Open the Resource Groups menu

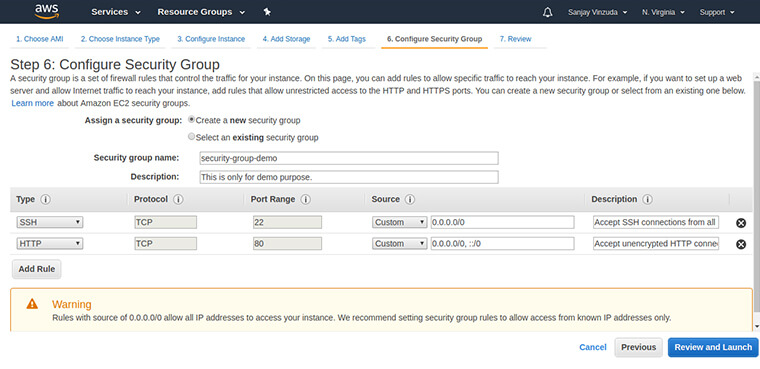coord(201,12)
